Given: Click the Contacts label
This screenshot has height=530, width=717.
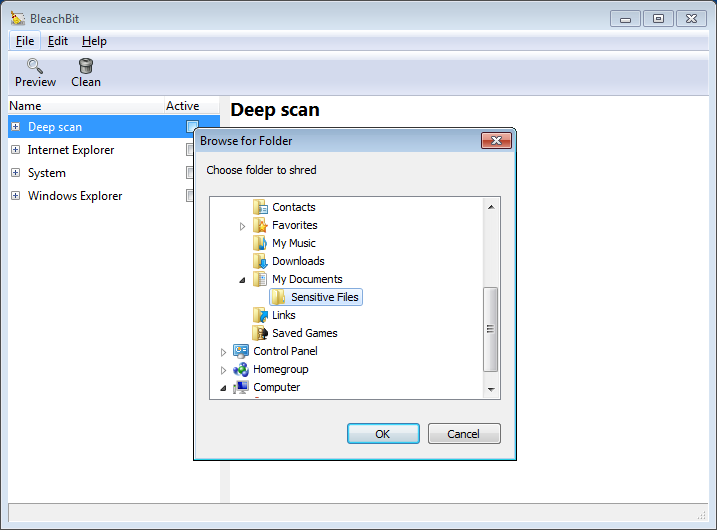Looking at the screenshot, I should pos(294,207).
